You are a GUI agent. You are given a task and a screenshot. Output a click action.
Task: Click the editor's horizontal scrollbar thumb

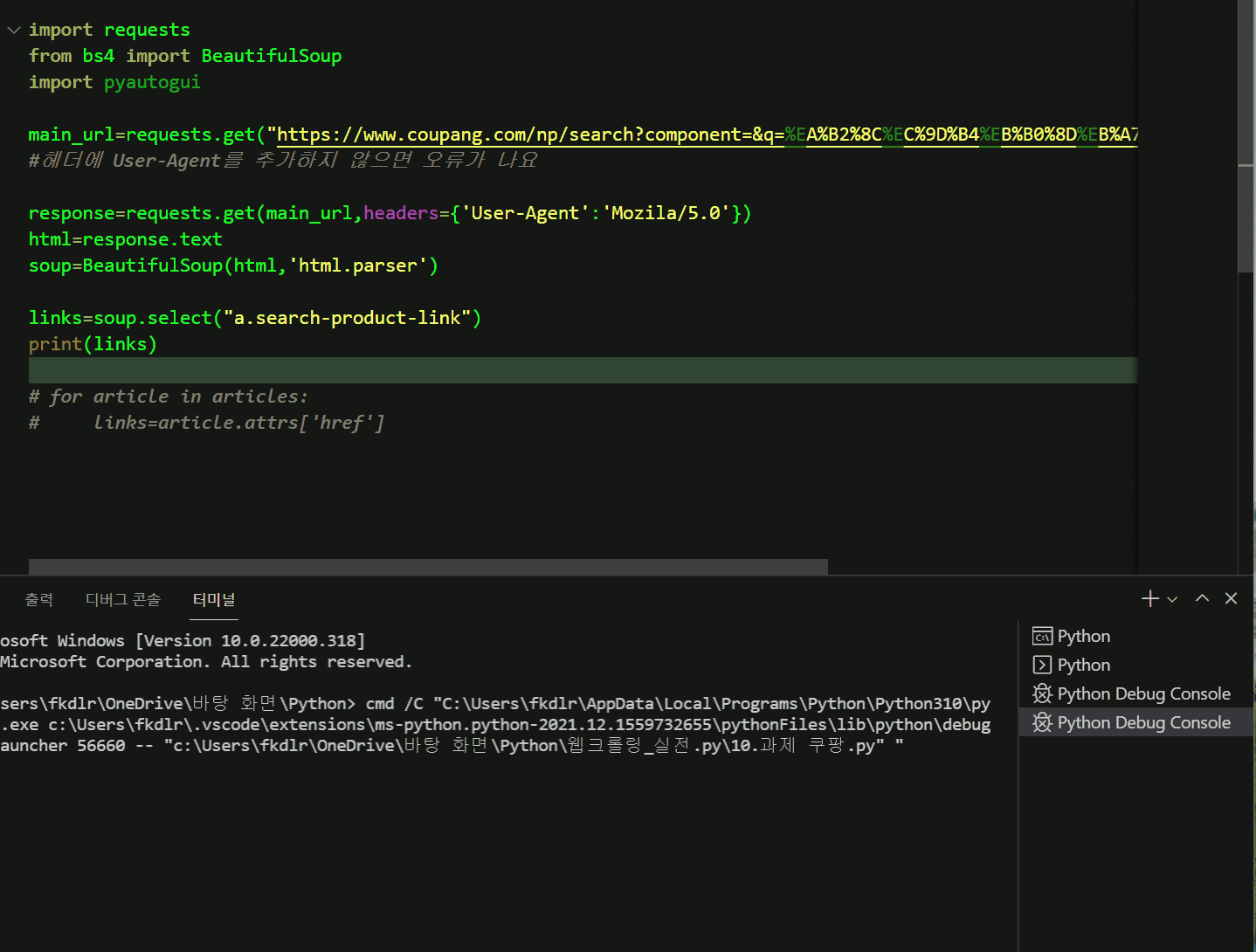click(x=428, y=567)
